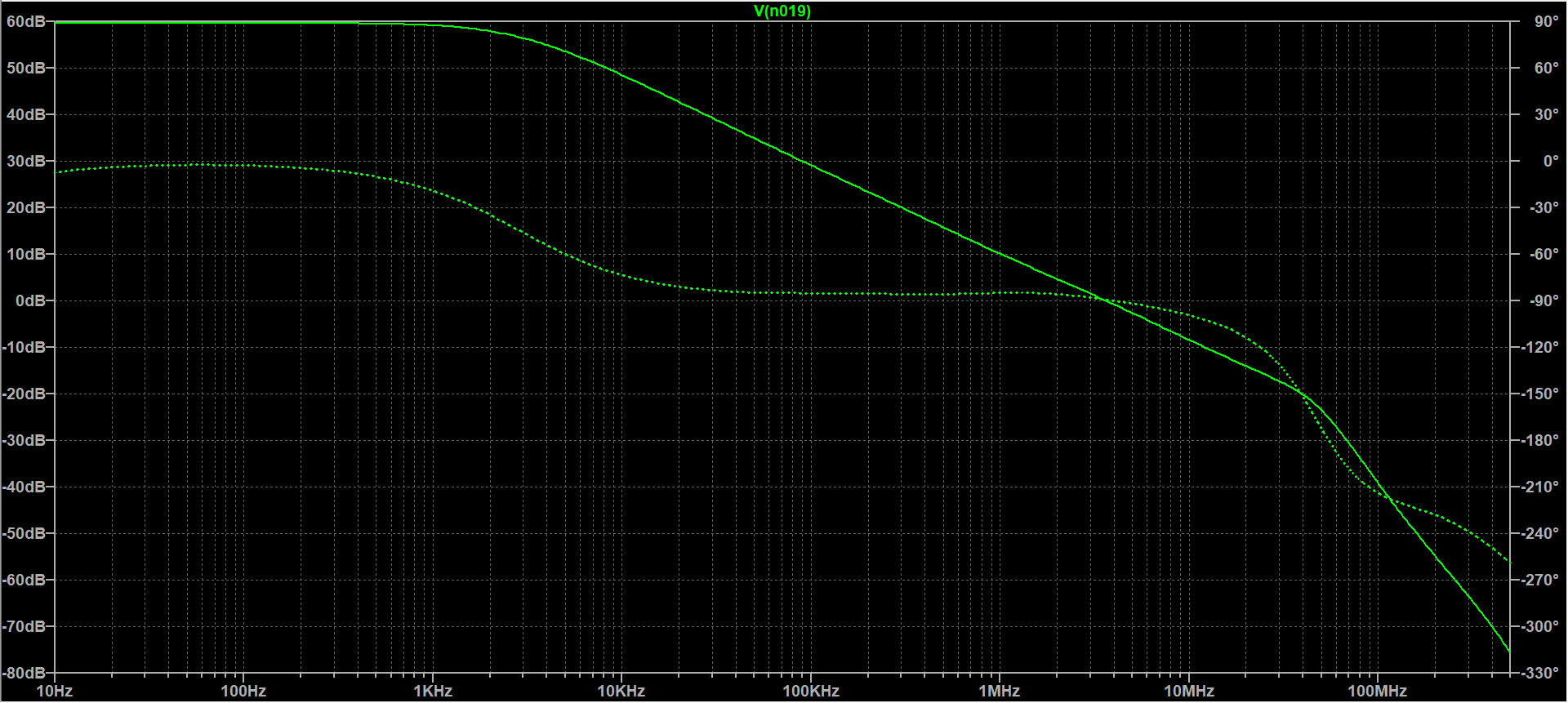Image resolution: width=1568 pixels, height=703 pixels.
Task: Click the -180° phase axis label
Action: (x=1540, y=441)
